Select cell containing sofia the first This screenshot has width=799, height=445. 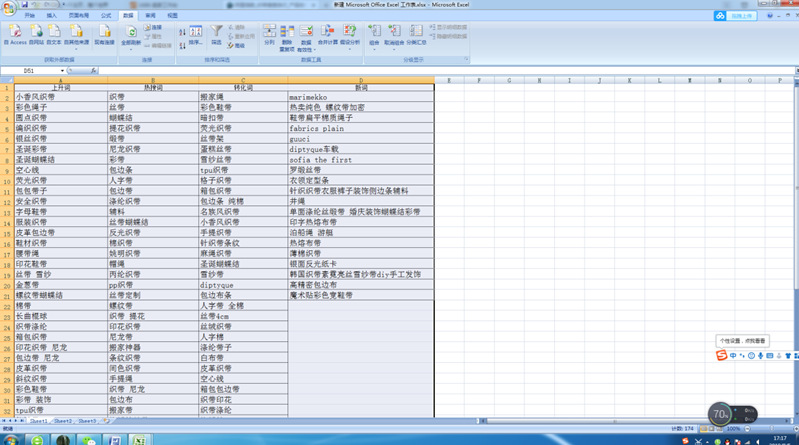[361, 160]
